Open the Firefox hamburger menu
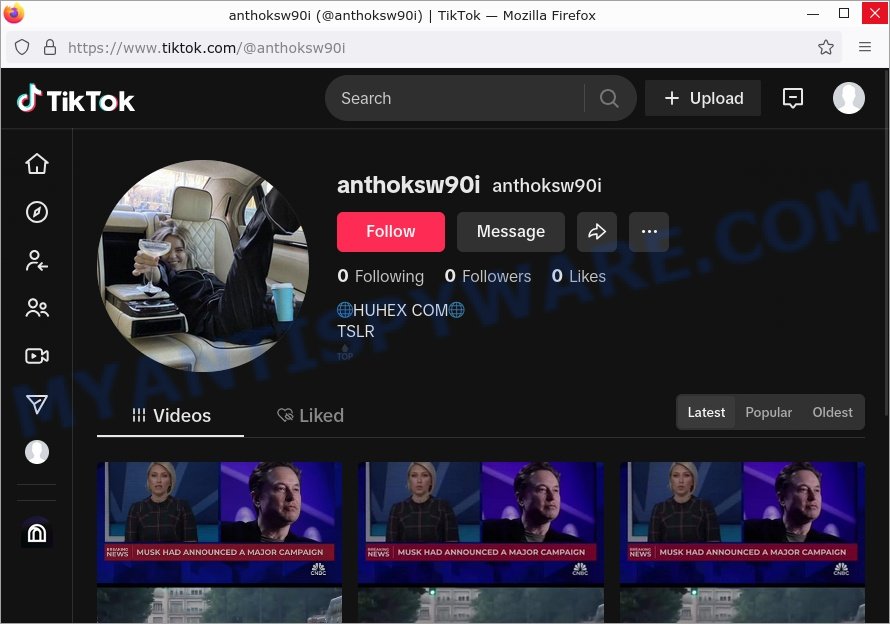The image size is (890, 624). (864, 47)
